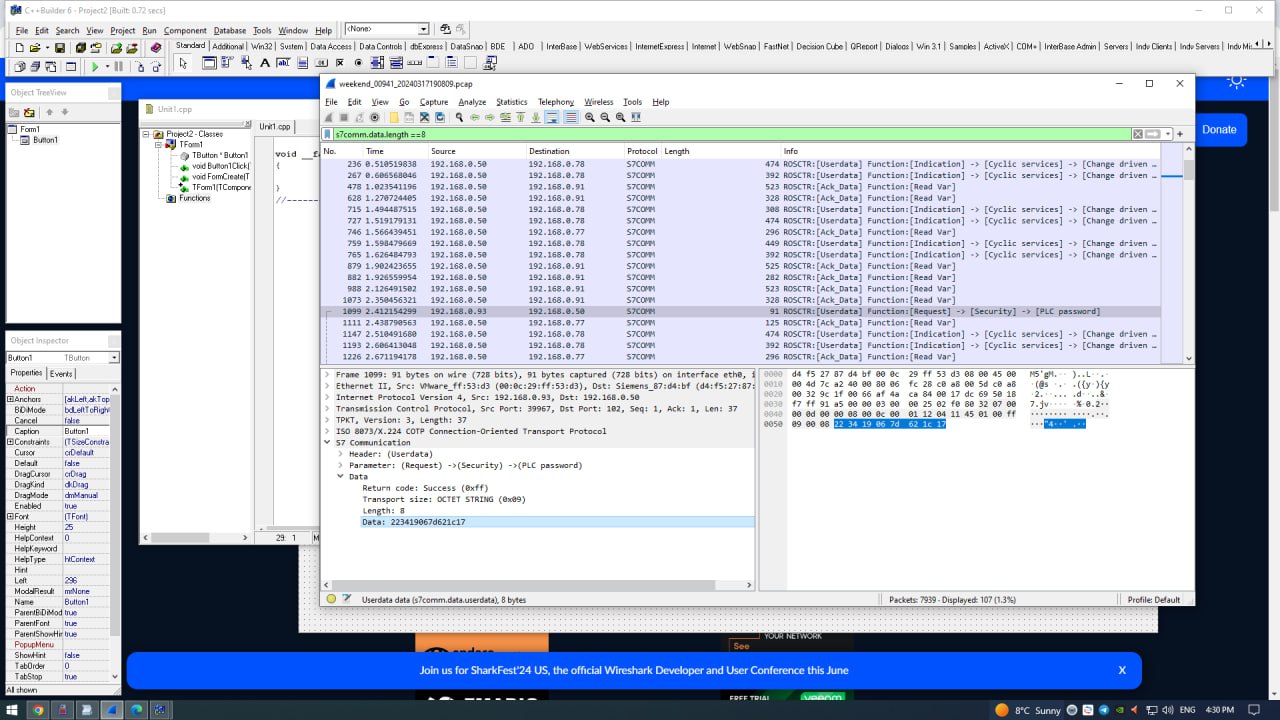Toggle colorize packet list button
The width and height of the screenshot is (1280, 720).
click(x=571, y=117)
